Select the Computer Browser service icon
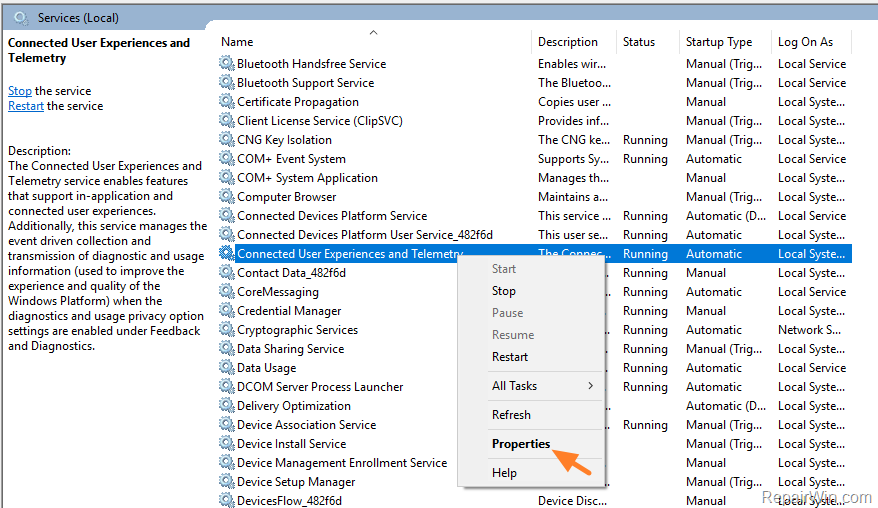878x508 pixels. [x=227, y=197]
